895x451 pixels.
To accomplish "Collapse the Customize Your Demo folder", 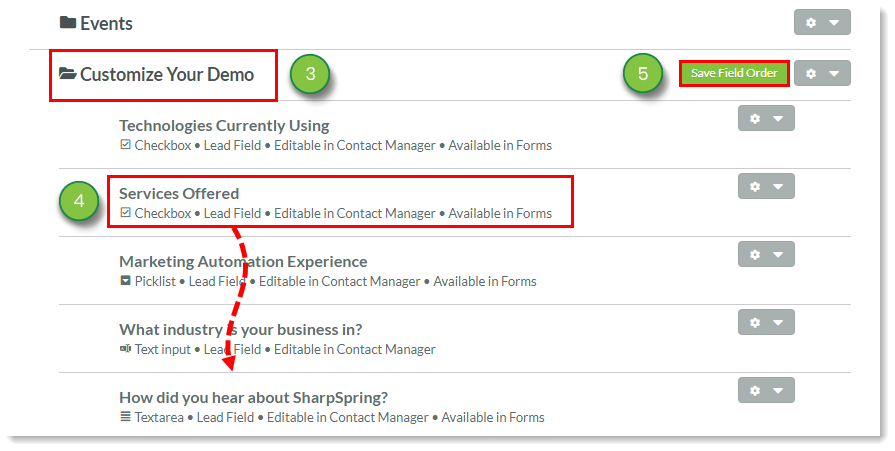I will pyautogui.click(x=167, y=74).
